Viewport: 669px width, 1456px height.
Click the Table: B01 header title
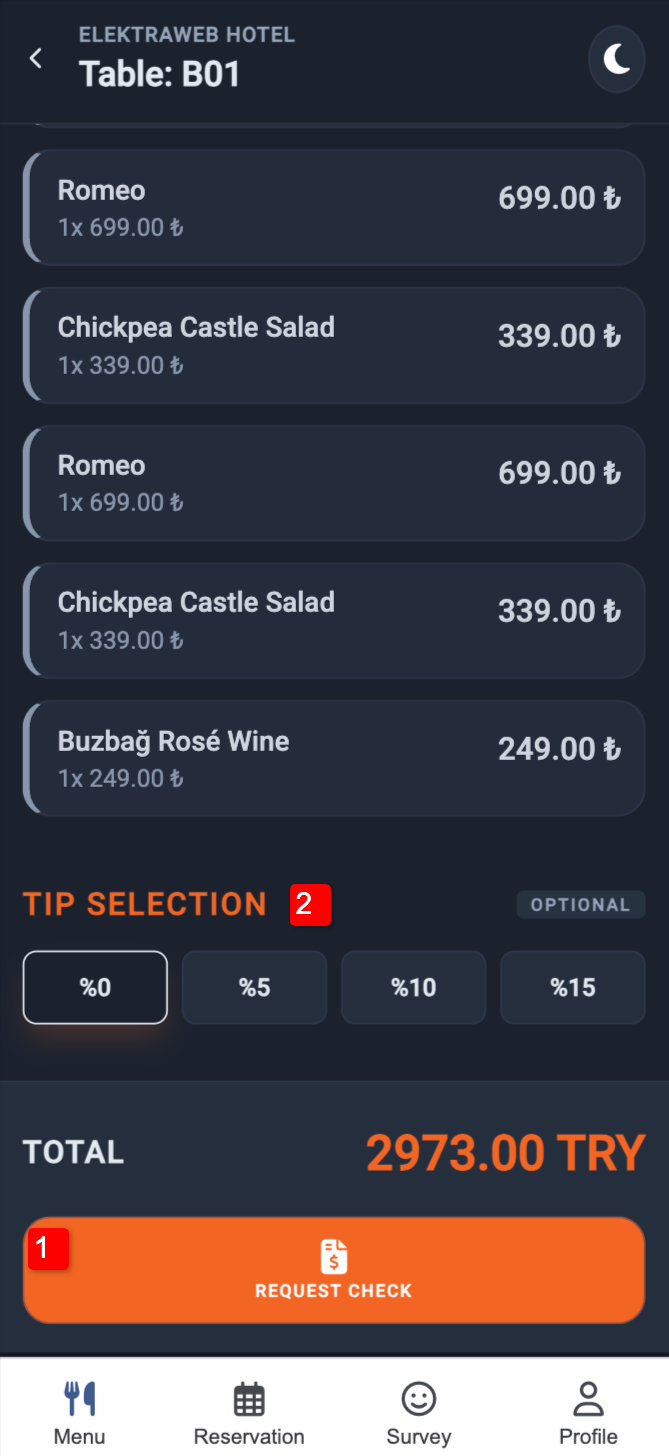(160, 75)
